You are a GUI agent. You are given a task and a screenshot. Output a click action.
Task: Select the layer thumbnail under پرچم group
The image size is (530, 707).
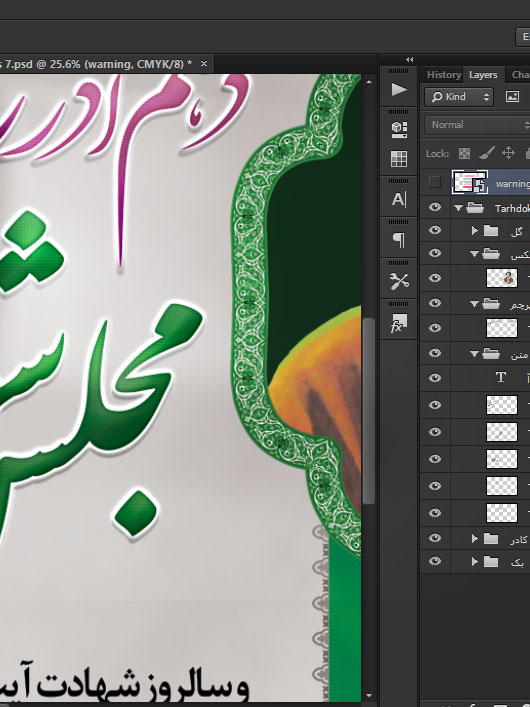click(x=502, y=328)
